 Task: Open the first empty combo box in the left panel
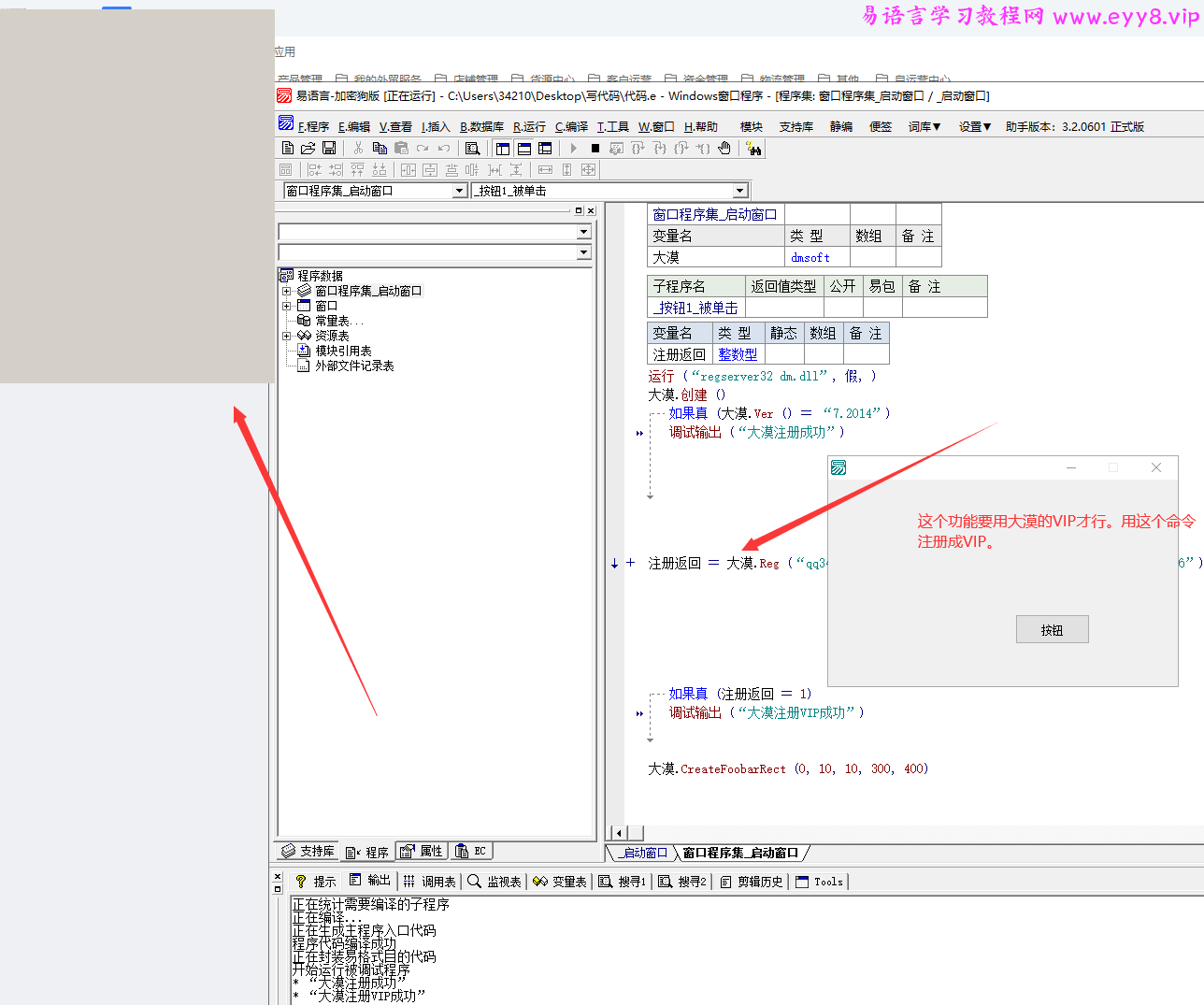pyautogui.click(x=583, y=232)
